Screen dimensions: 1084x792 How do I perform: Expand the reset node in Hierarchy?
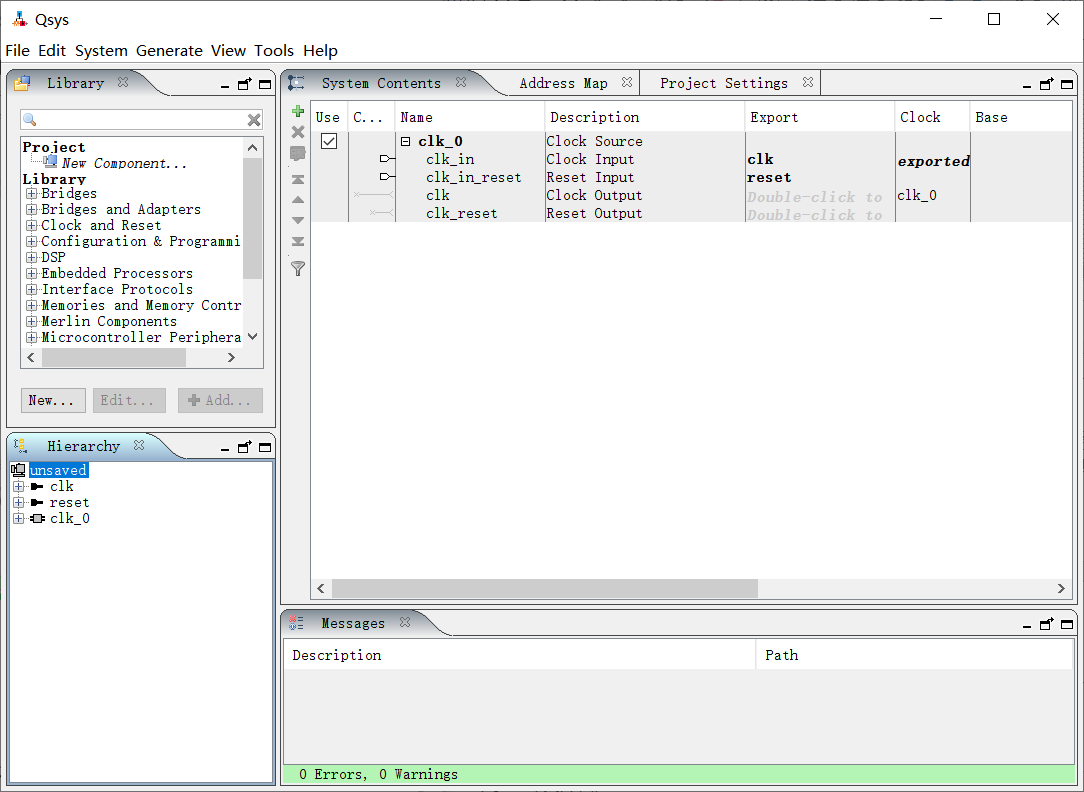(x=18, y=503)
